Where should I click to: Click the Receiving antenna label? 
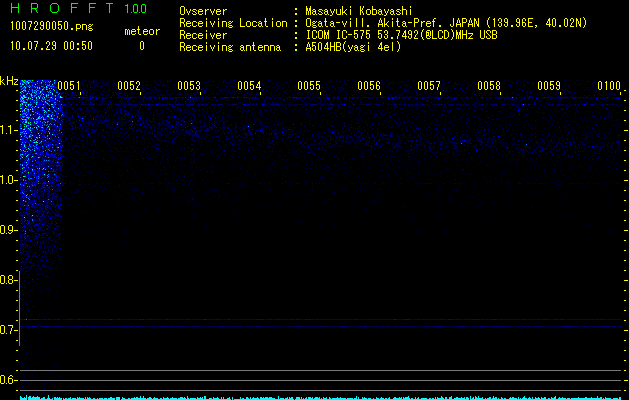(x=230, y=47)
